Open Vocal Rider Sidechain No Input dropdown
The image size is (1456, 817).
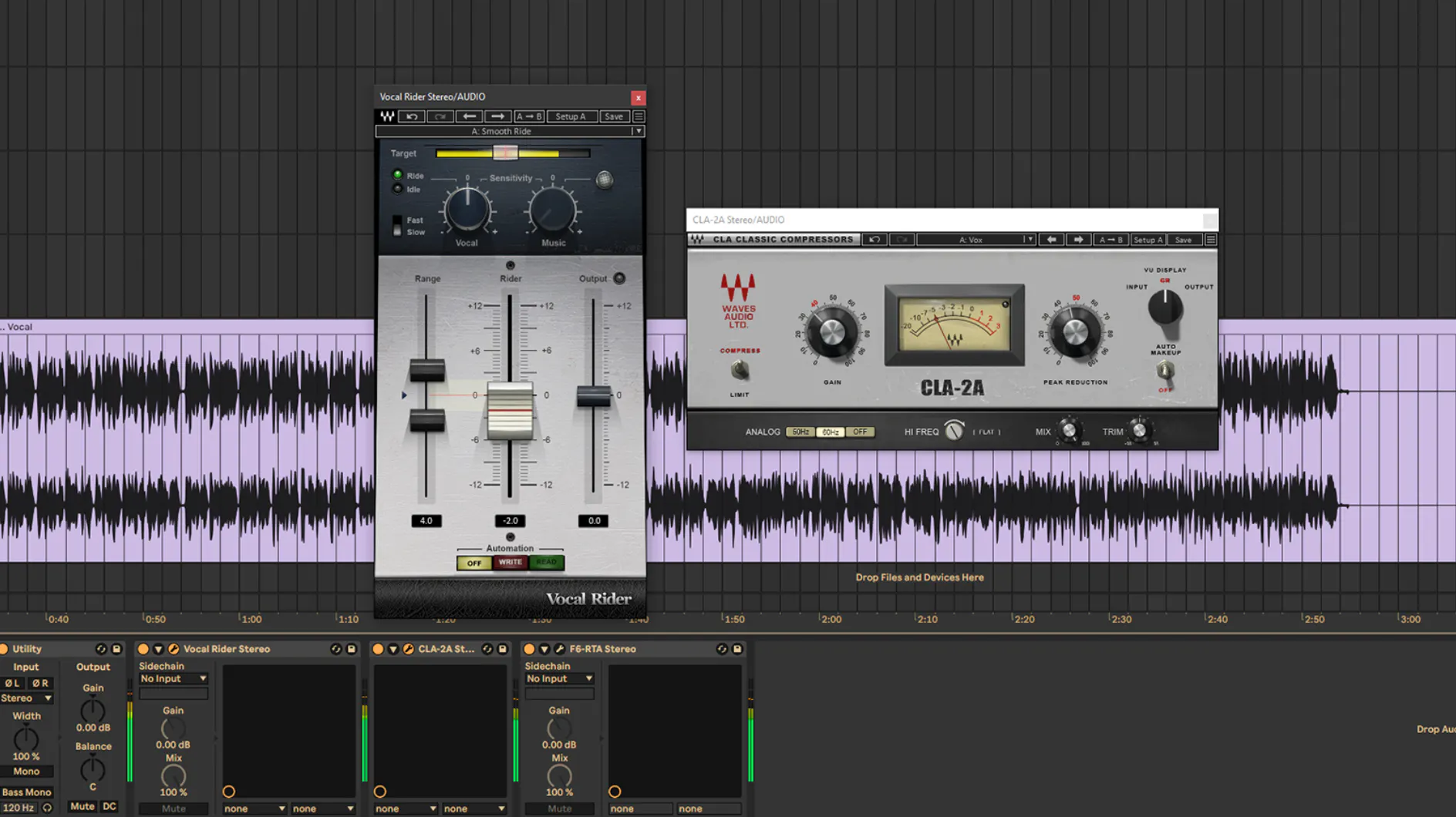point(173,679)
